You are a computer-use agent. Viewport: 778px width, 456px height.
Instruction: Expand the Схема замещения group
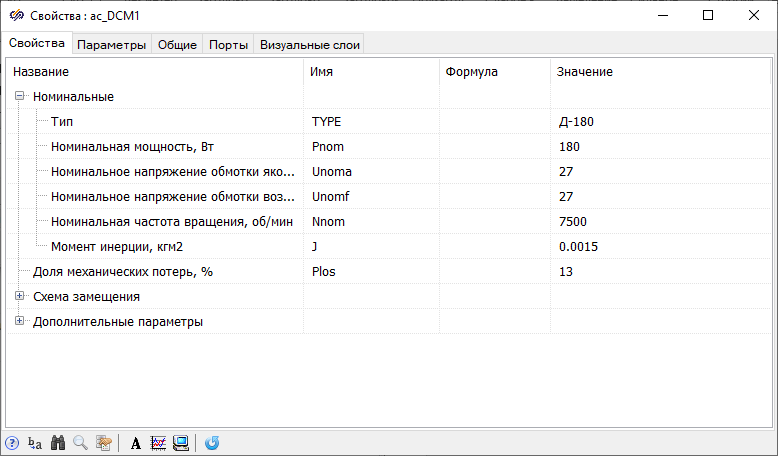click(x=19, y=297)
